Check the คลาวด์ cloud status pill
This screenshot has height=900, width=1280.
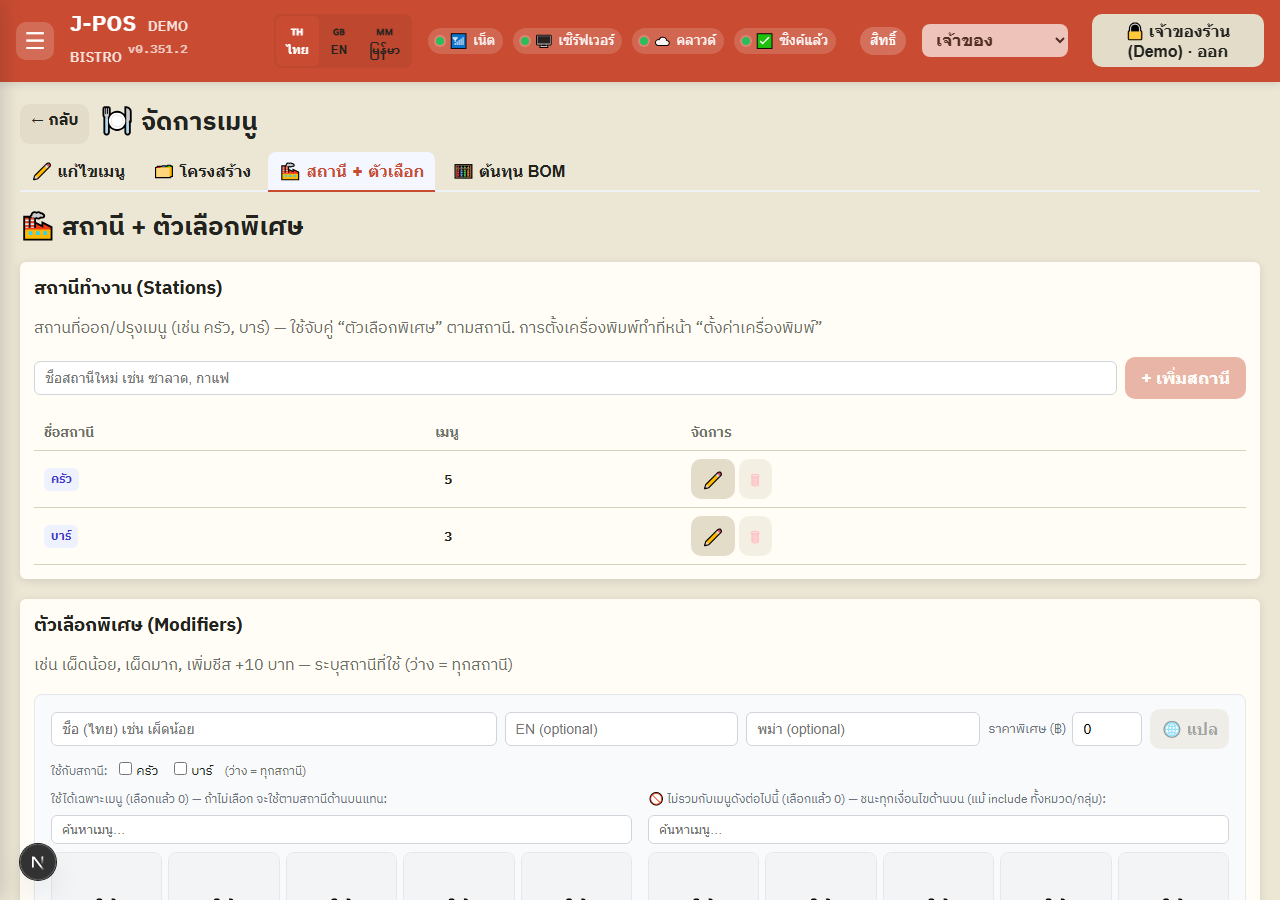678,41
